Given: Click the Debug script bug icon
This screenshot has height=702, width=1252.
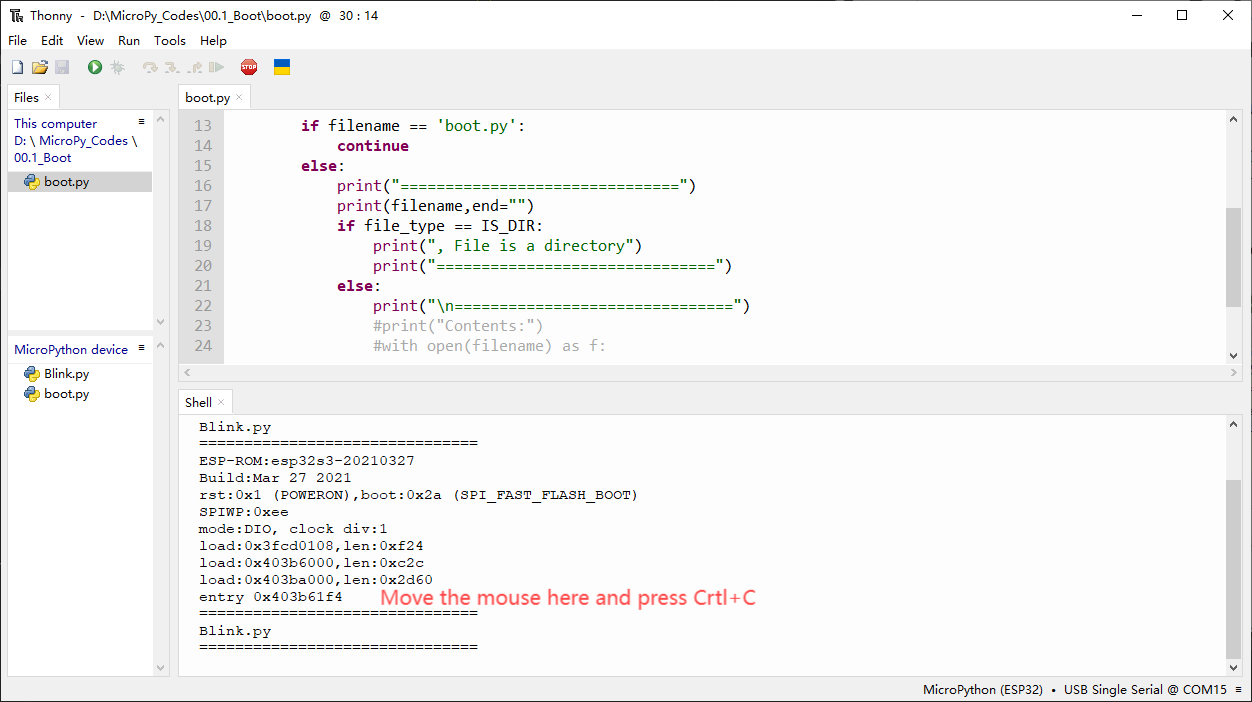Looking at the screenshot, I should [x=117, y=67].
